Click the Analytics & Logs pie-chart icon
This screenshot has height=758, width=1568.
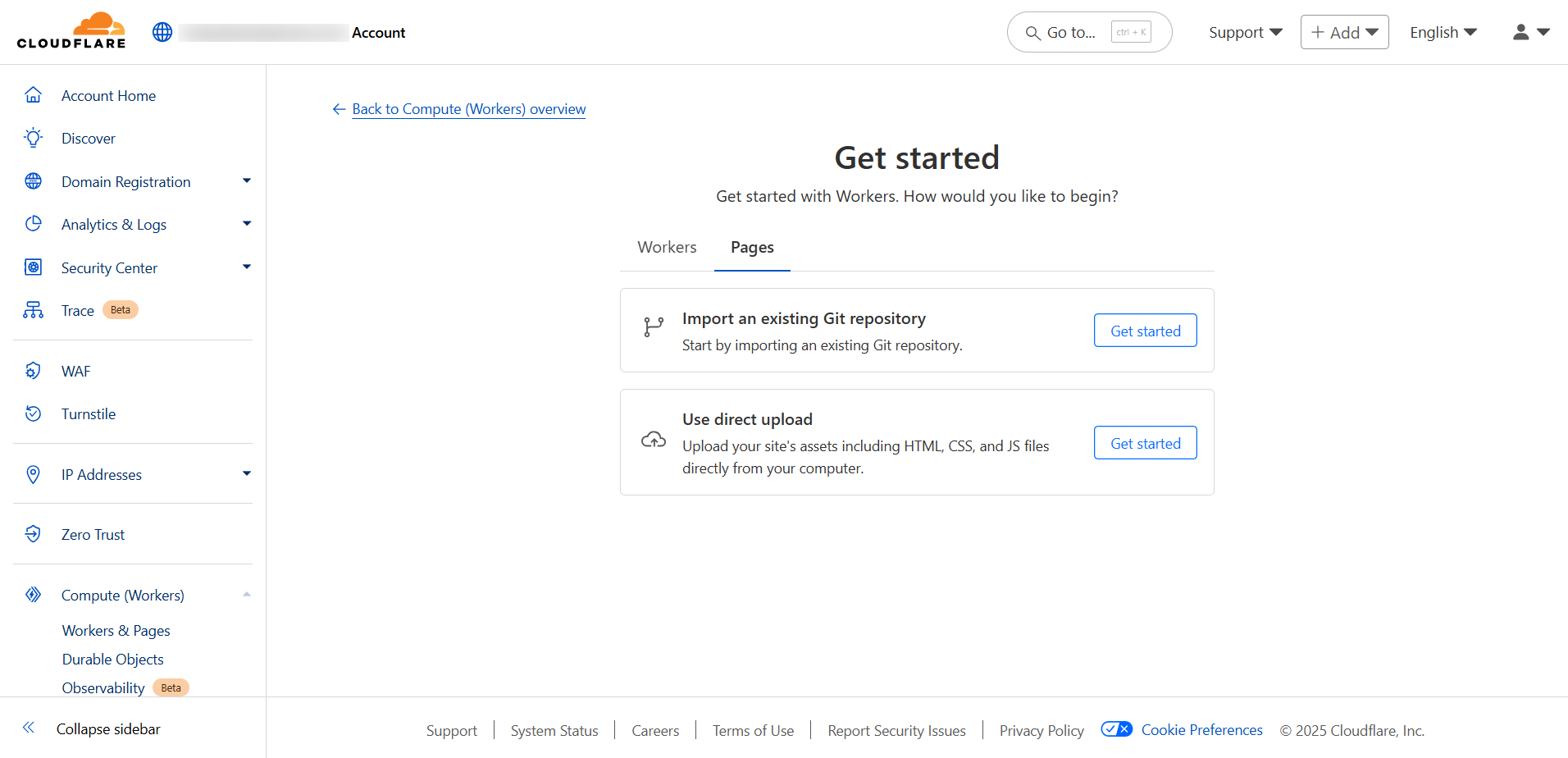tap(33, 224)
